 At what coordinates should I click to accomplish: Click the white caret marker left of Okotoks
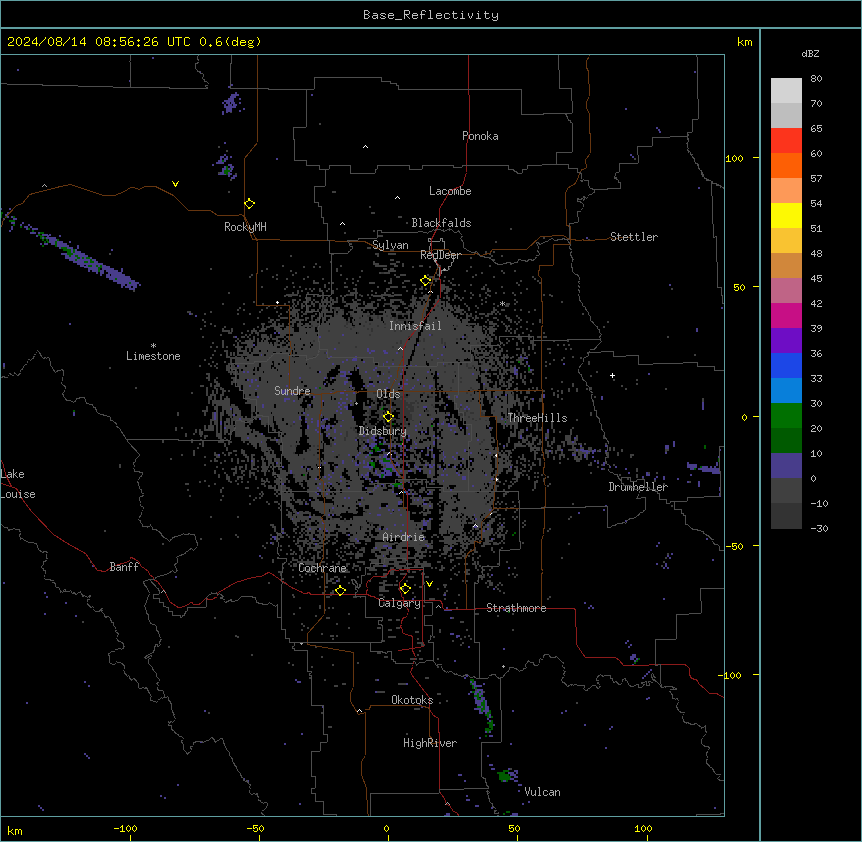pyautogui.click(x=360, y=711)
